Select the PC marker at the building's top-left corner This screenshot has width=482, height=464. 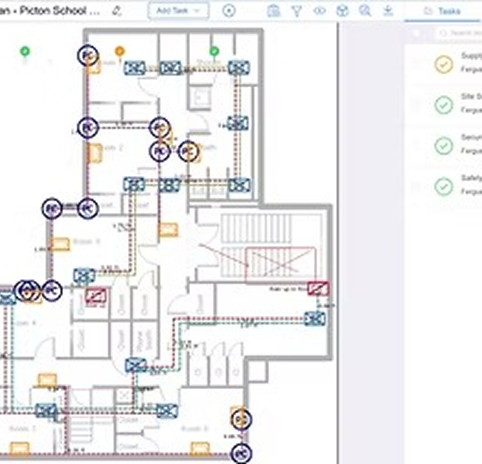88,56
